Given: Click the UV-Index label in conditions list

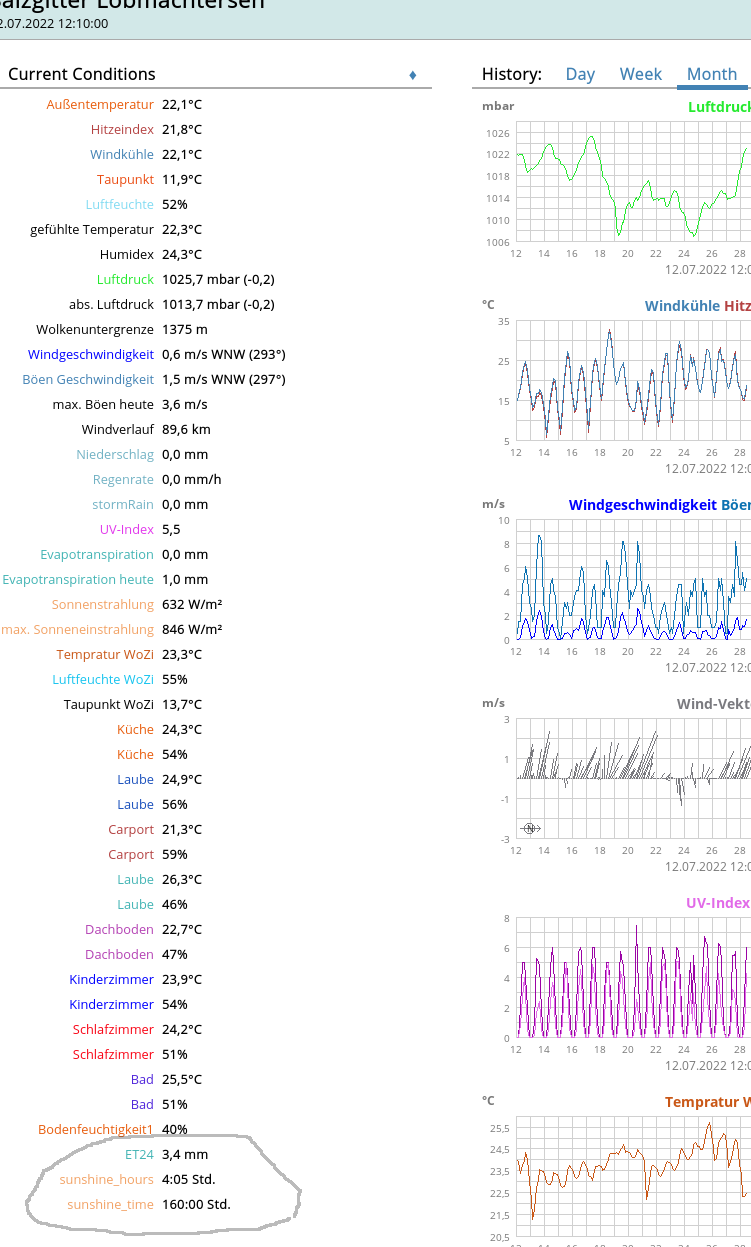Looking at the screenshot, I should click(x=127, y=529).
